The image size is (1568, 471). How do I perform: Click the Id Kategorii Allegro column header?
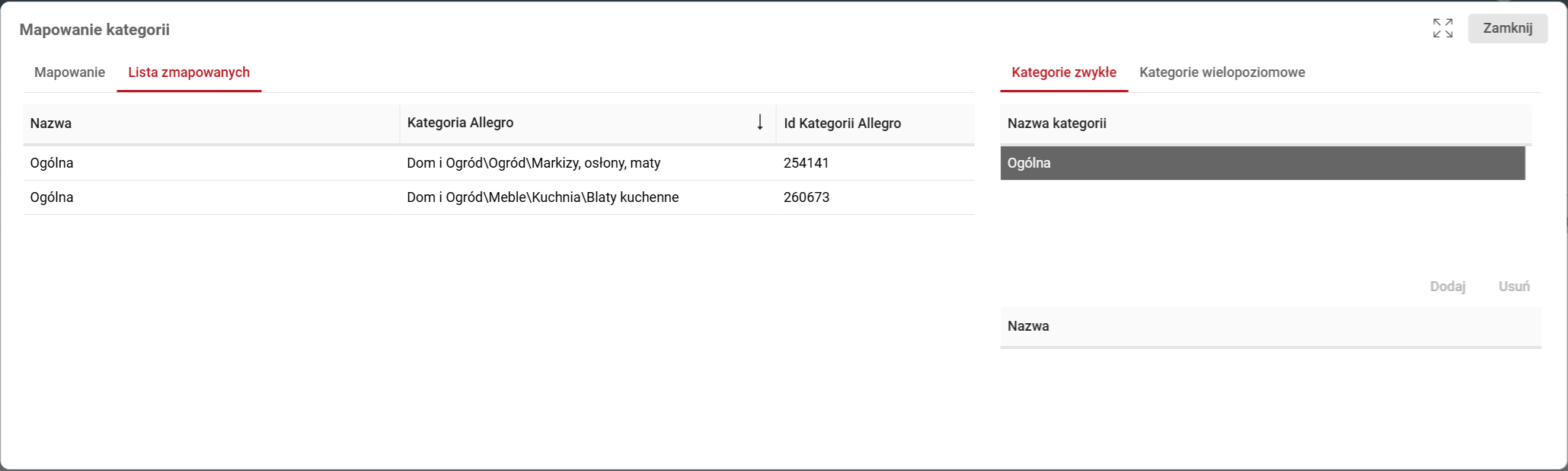842,123
